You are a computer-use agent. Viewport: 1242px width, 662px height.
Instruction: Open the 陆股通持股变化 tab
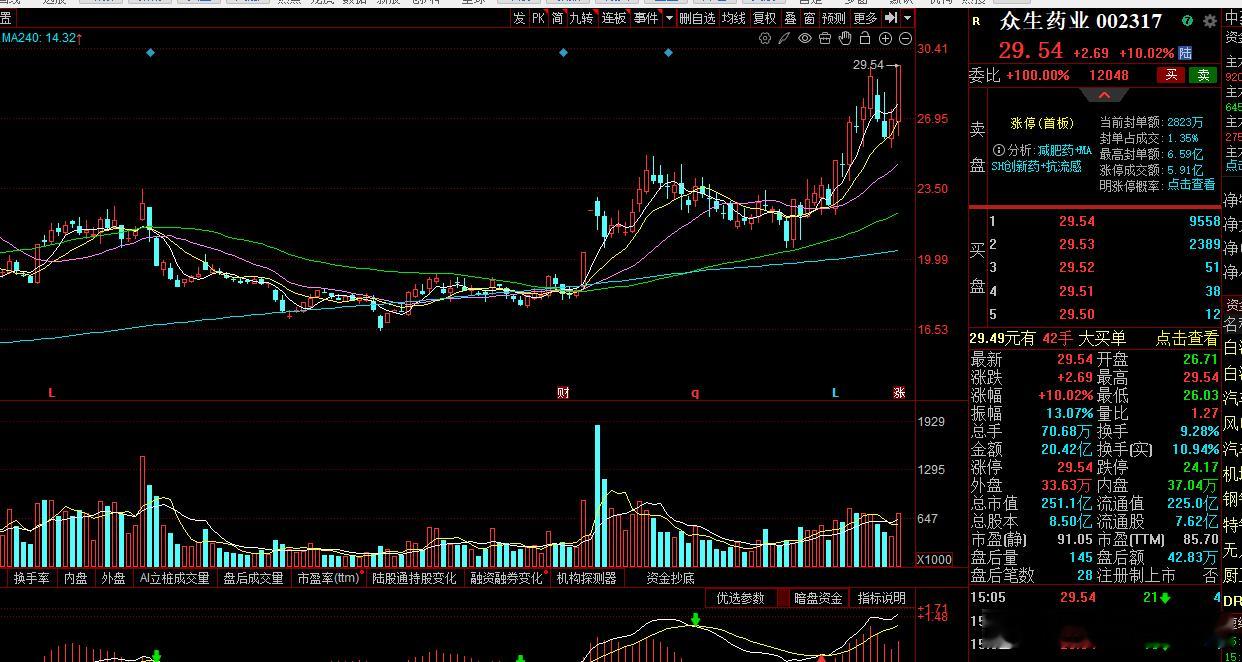point(414,578)
